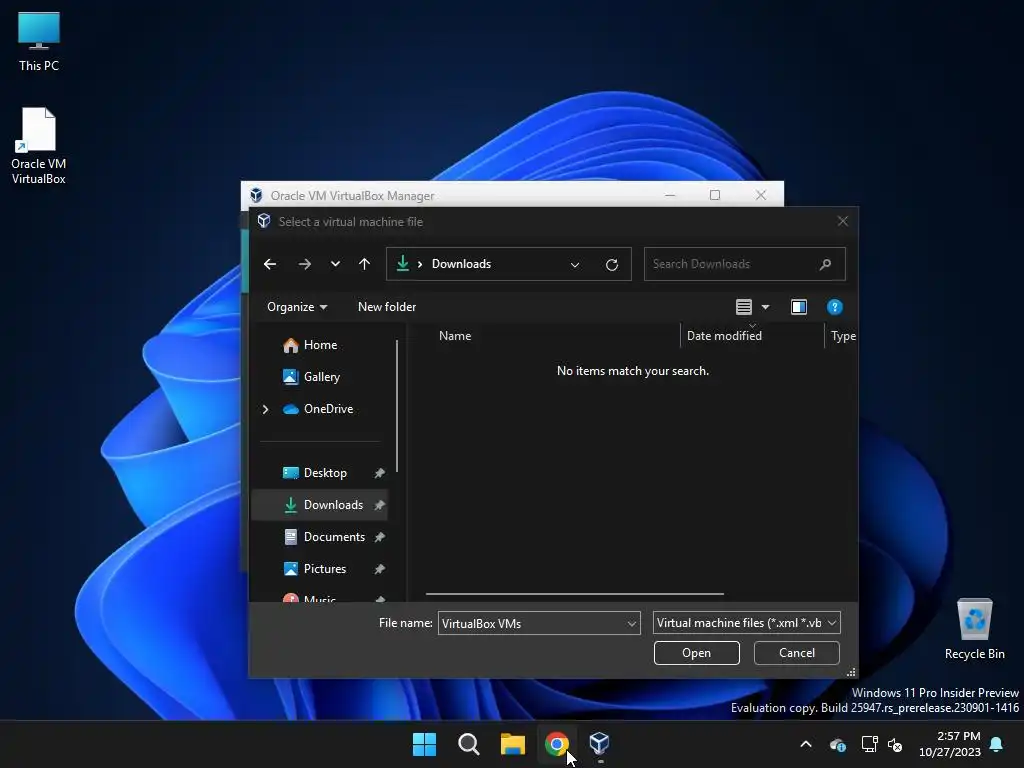Open the network status tray icon
The image size is (1024, 768).
(x=869, y=744)
